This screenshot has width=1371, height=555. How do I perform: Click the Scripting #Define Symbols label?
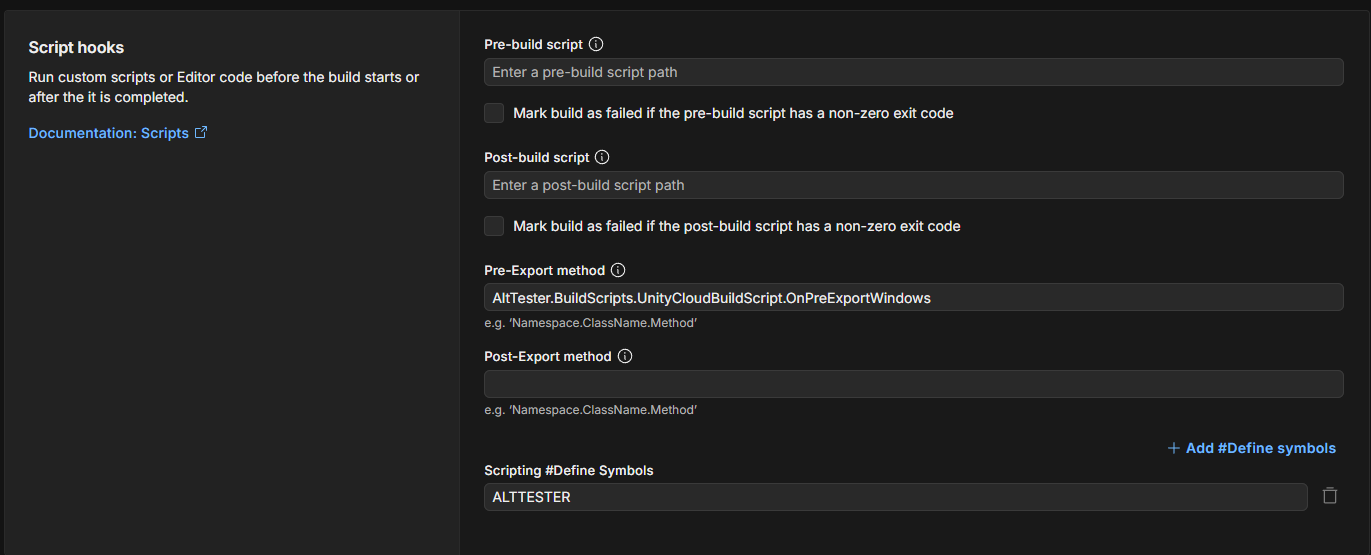coord(568,470)
